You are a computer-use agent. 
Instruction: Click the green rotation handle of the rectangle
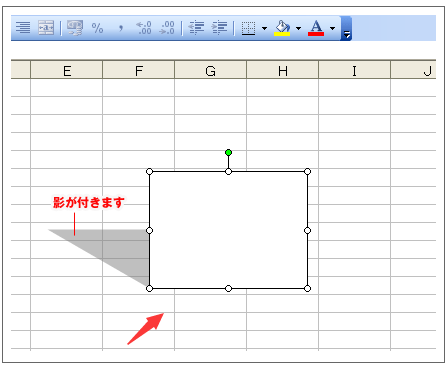point(228,153)
